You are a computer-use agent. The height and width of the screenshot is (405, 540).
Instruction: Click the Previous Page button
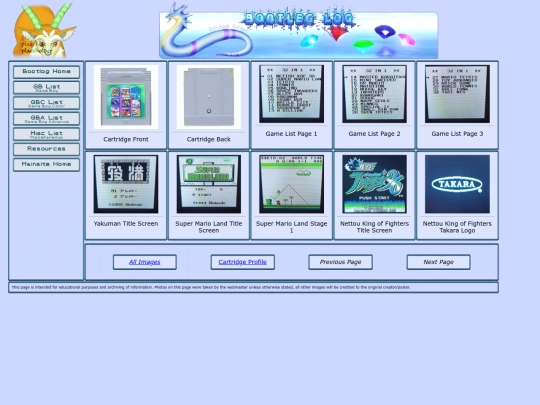tap(340, 262)
